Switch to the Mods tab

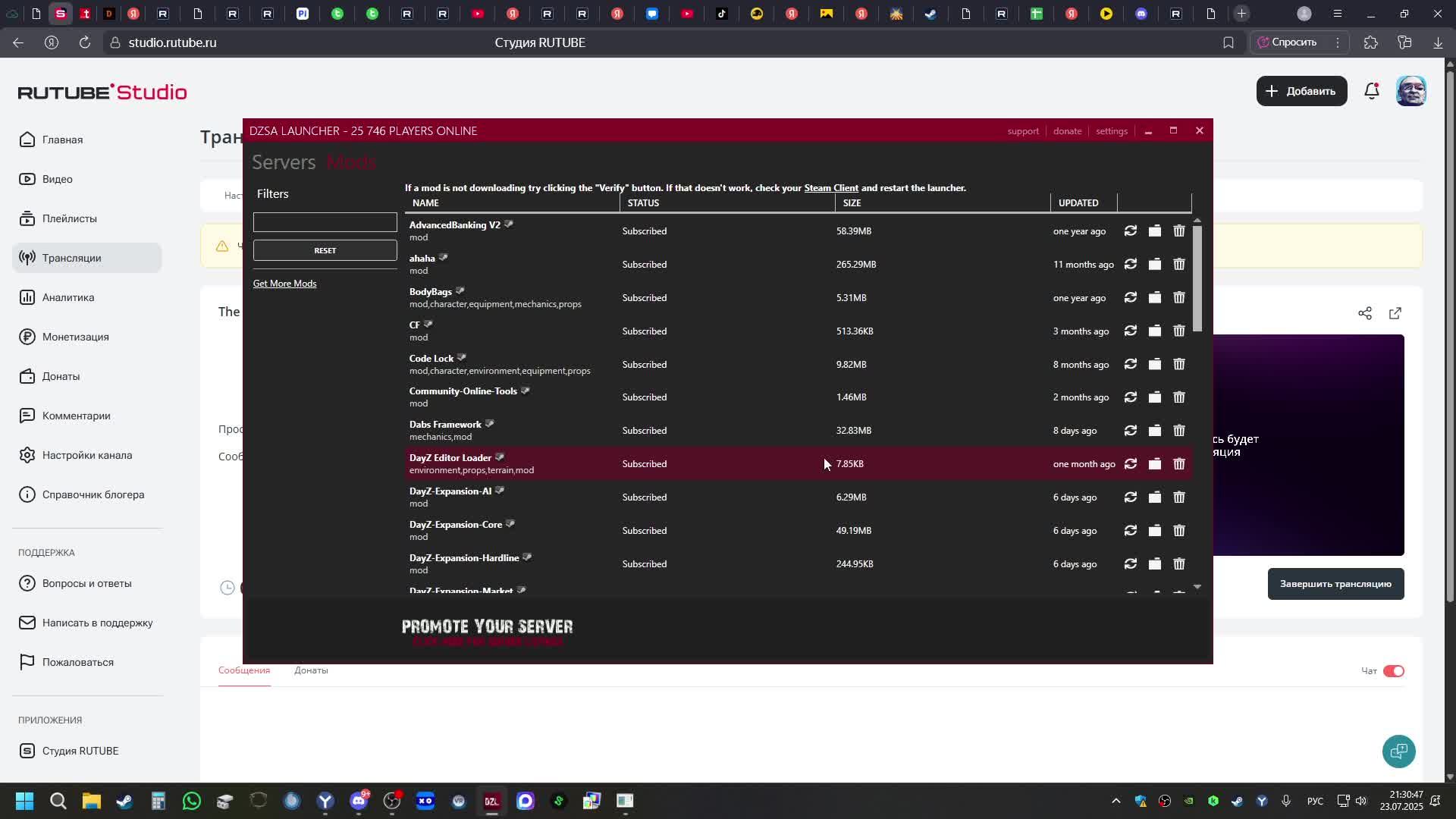[x=351, y=162]
